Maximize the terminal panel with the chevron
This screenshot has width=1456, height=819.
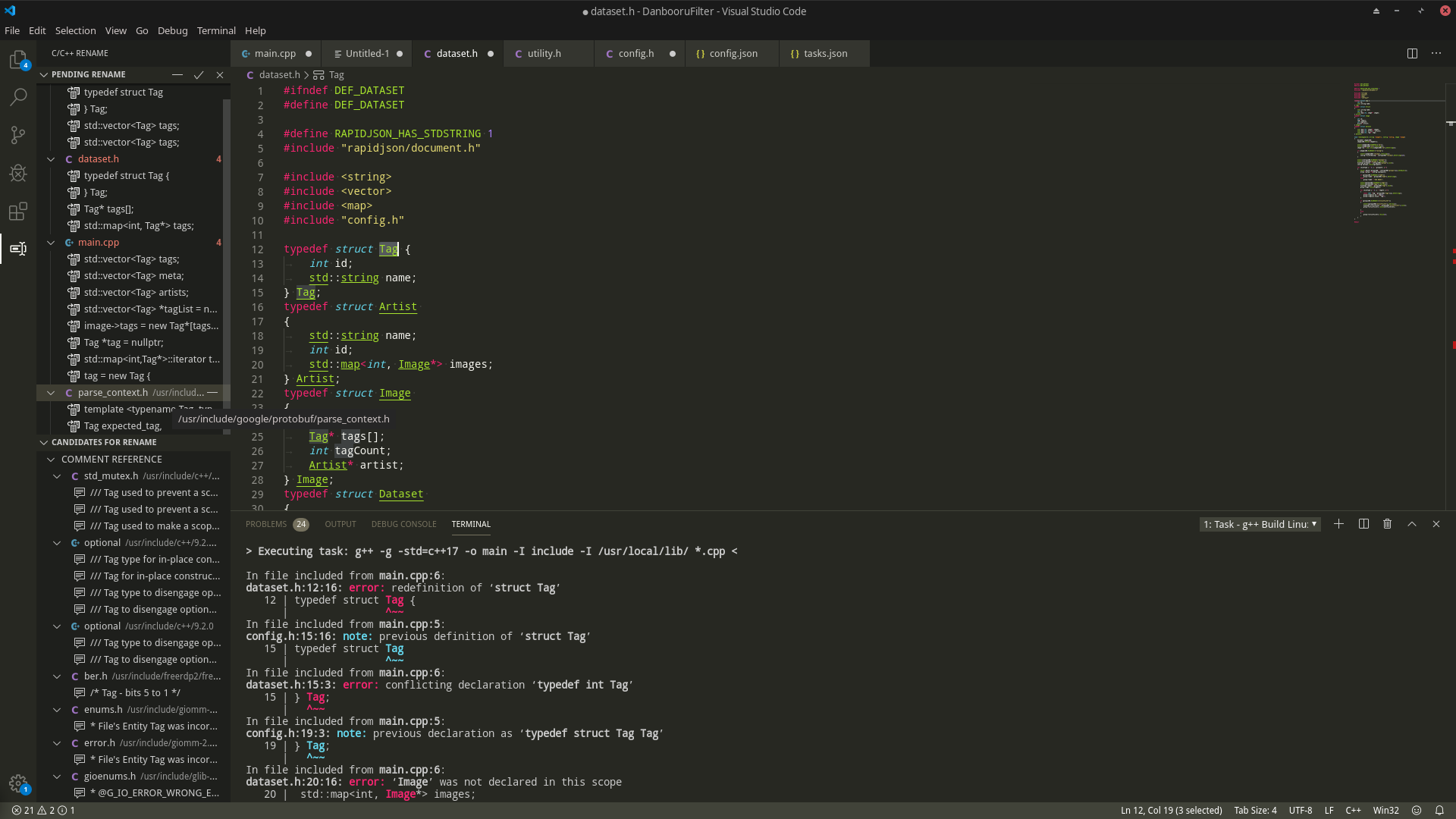point(1411,524)
